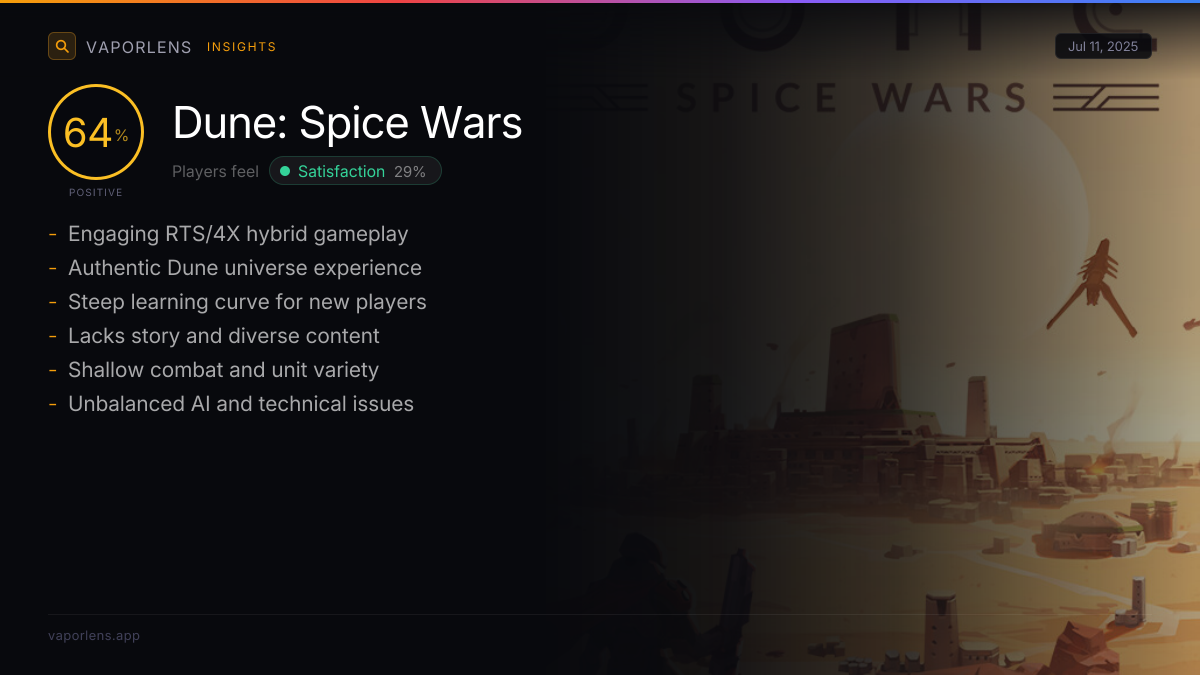The image size is (1200, 675).
Task: Click the Dune: Spice Wars title
Action: tap(348, 124)
